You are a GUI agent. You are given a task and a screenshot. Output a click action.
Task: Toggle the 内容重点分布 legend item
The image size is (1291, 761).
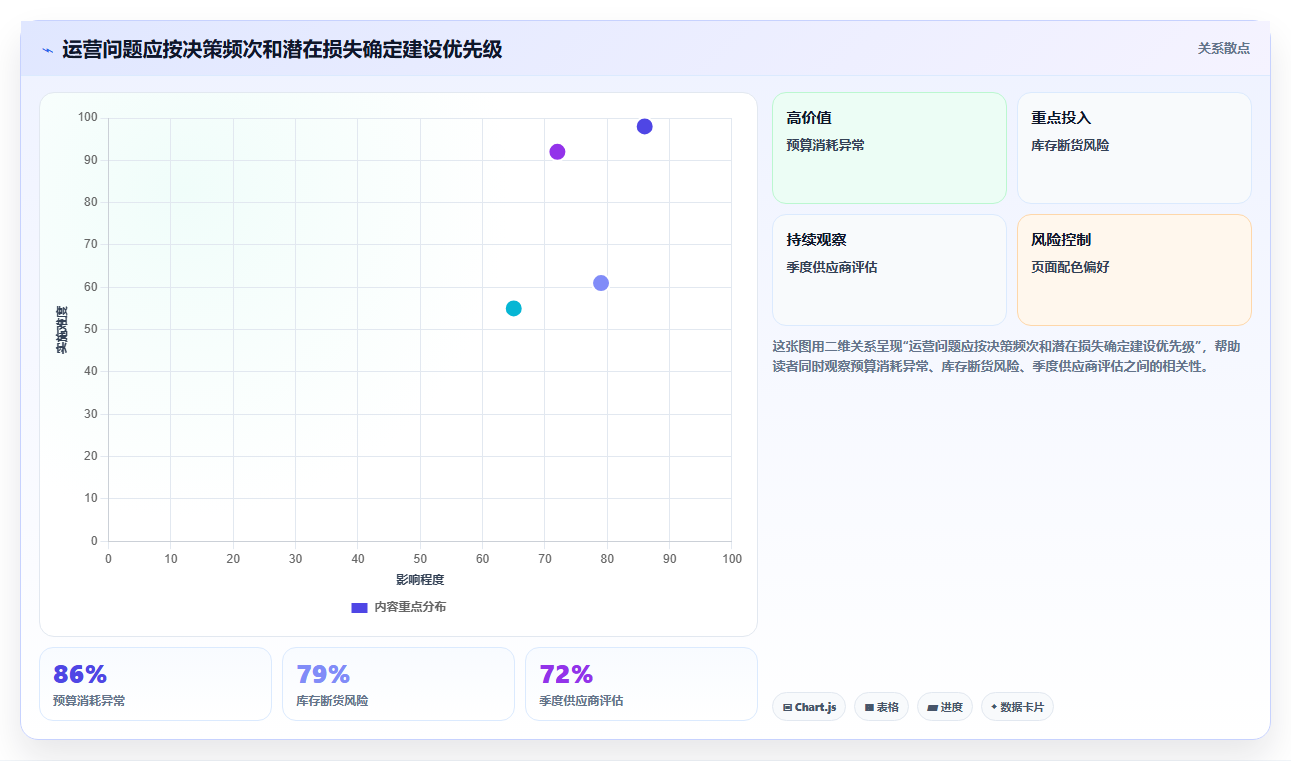pos(398,607)
